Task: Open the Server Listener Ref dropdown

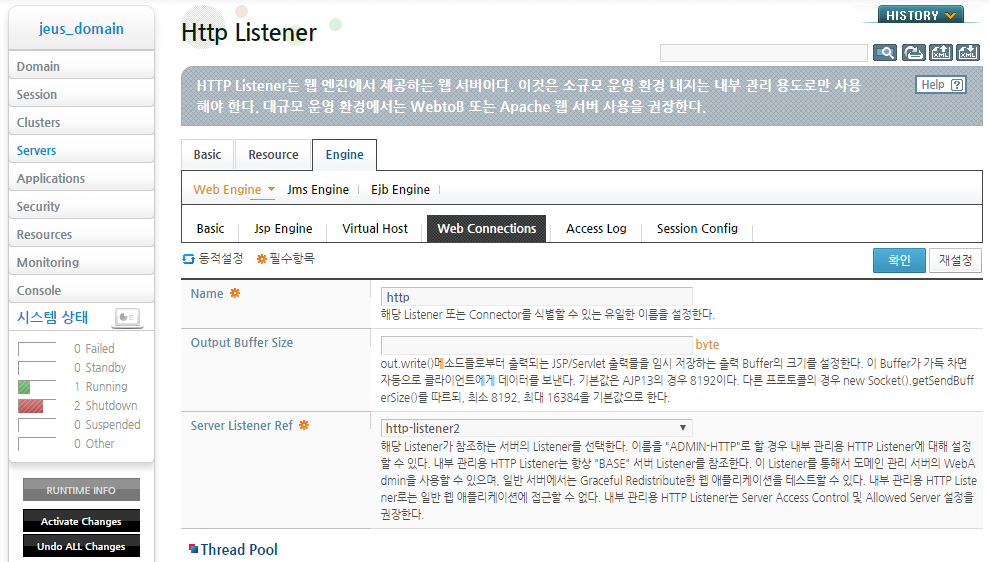Action: pos(537,428)
